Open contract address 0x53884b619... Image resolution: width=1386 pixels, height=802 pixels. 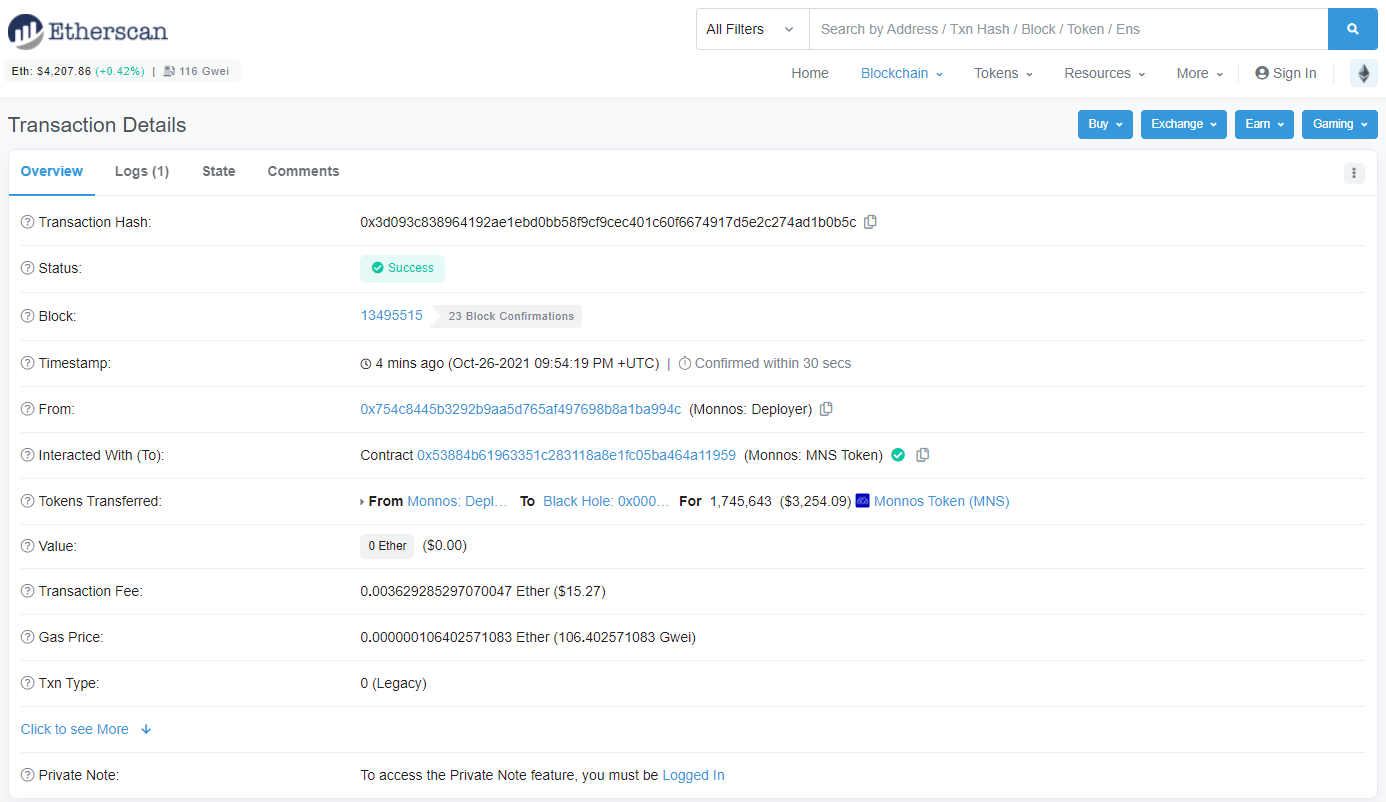pos(576,455)
